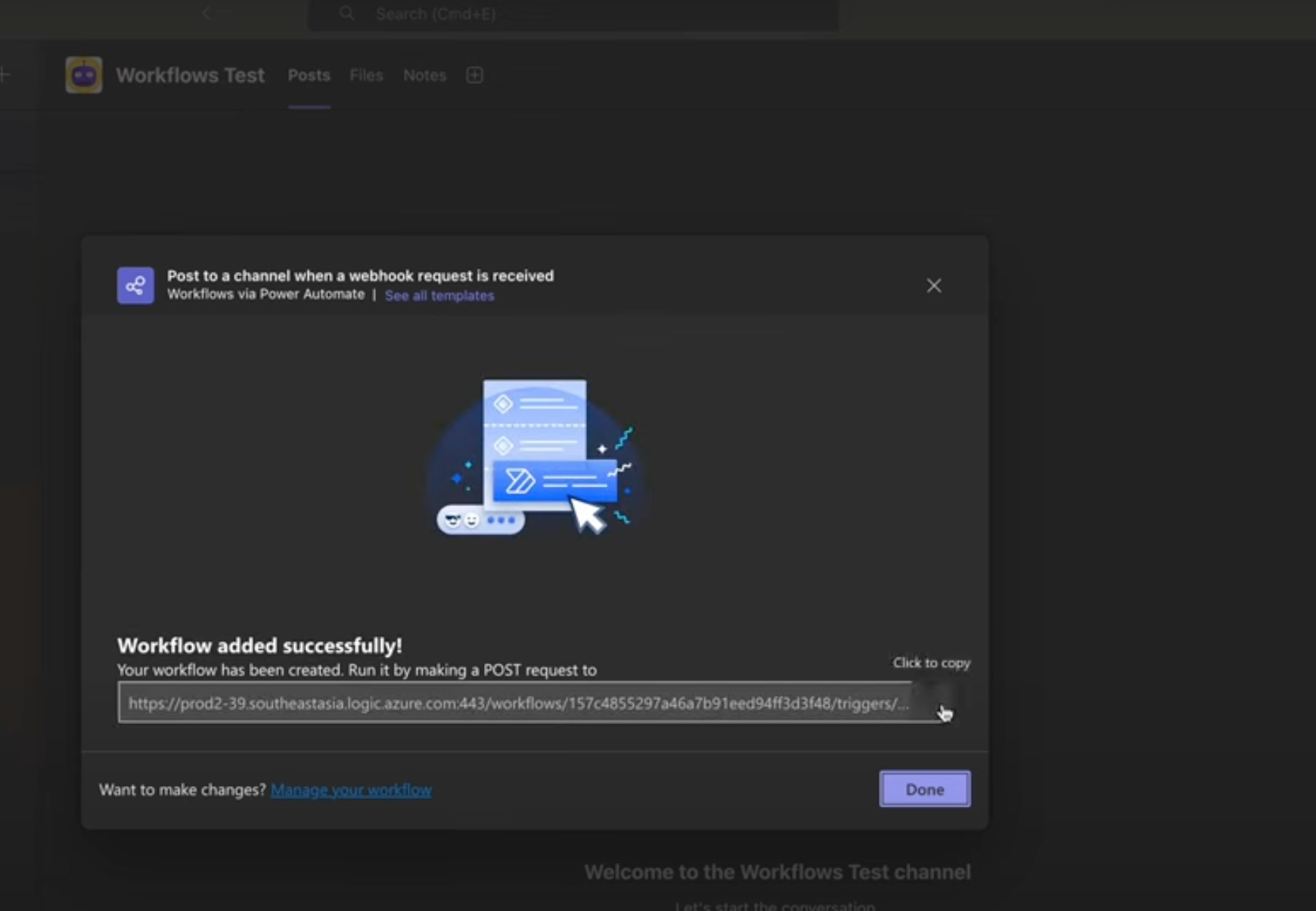1316x911 pixels.
Task: Open the Manage your workflow link
Action: coord(351,790)
